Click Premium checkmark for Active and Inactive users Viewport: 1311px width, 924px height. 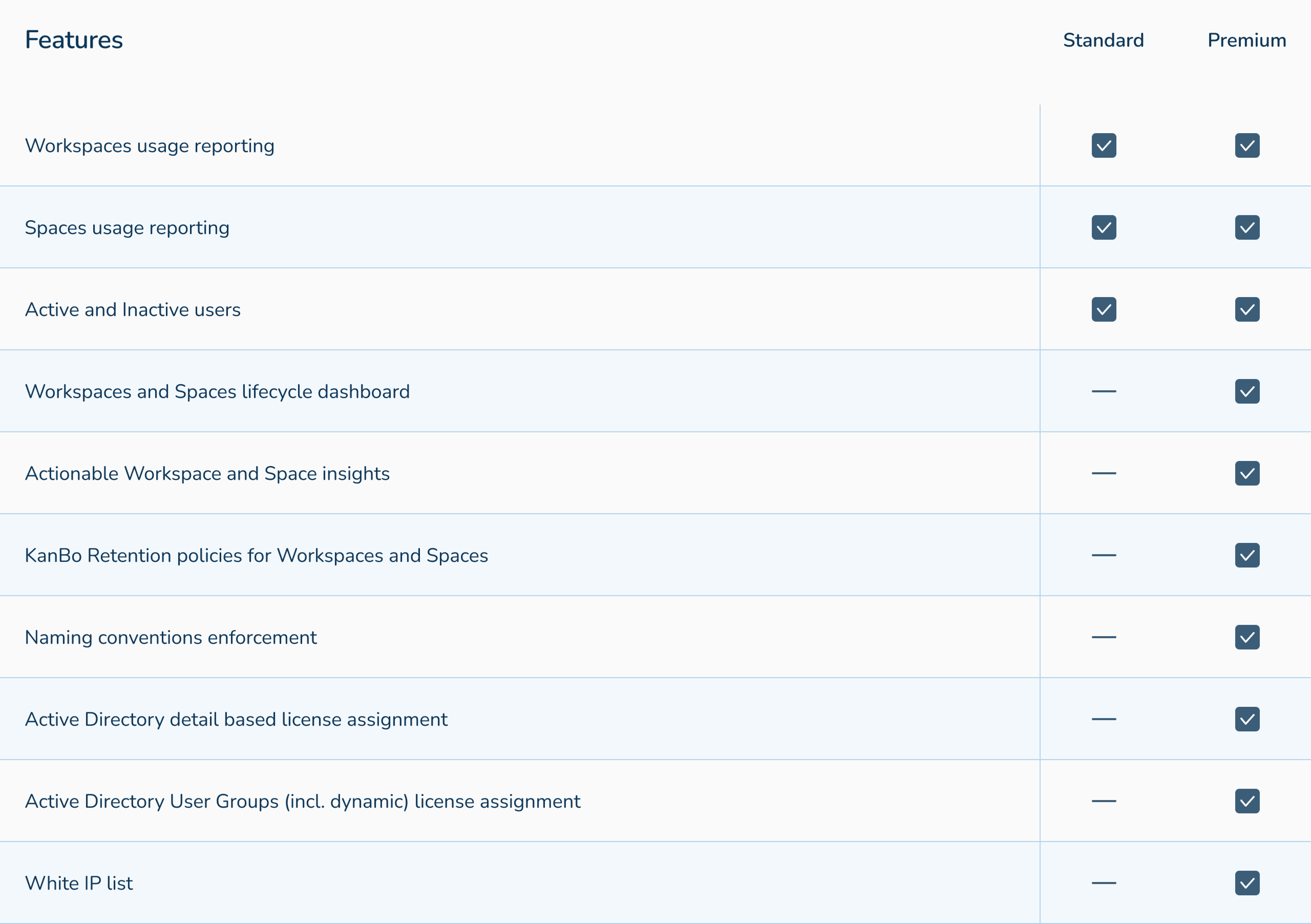click(1246, 310)
